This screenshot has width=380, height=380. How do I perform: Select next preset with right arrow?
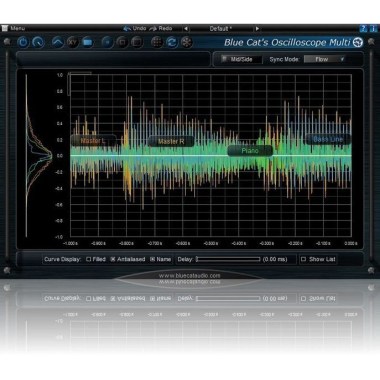click(257, 29)
